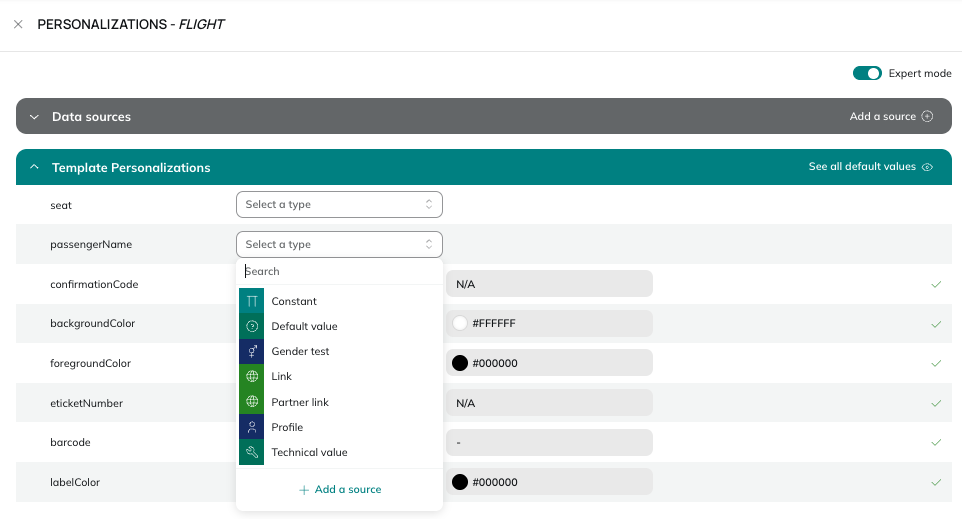Click the seat field label

tap(61, 206)
